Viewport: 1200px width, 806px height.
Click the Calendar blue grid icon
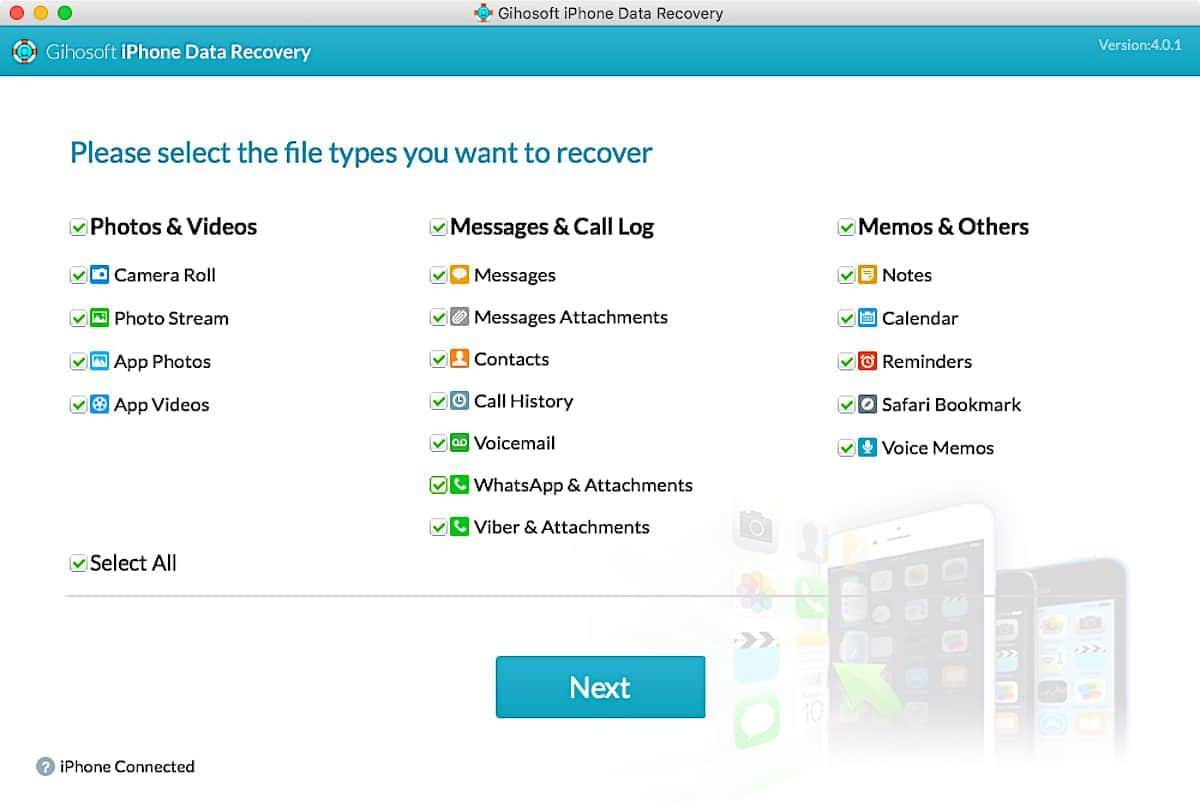(x=867, y=318)
